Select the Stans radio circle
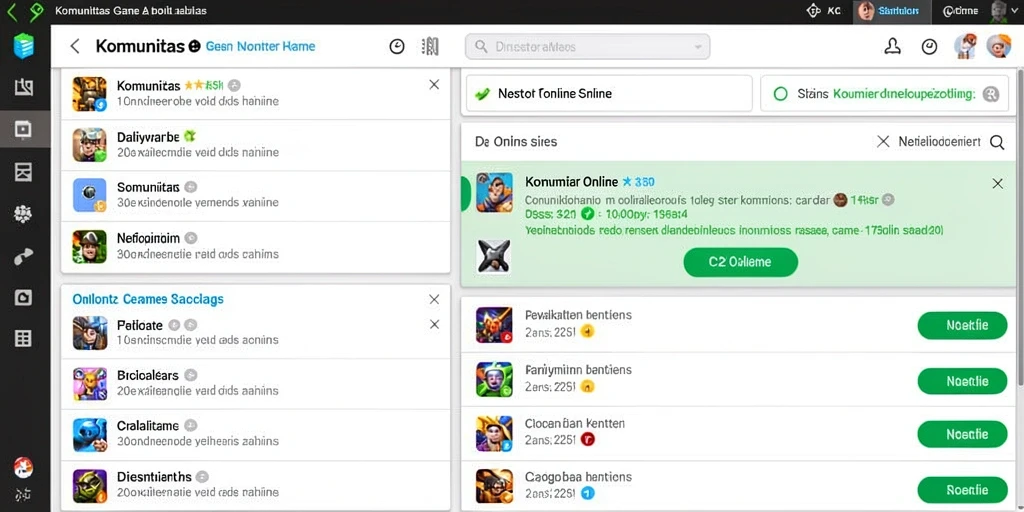 coord(780,94)
